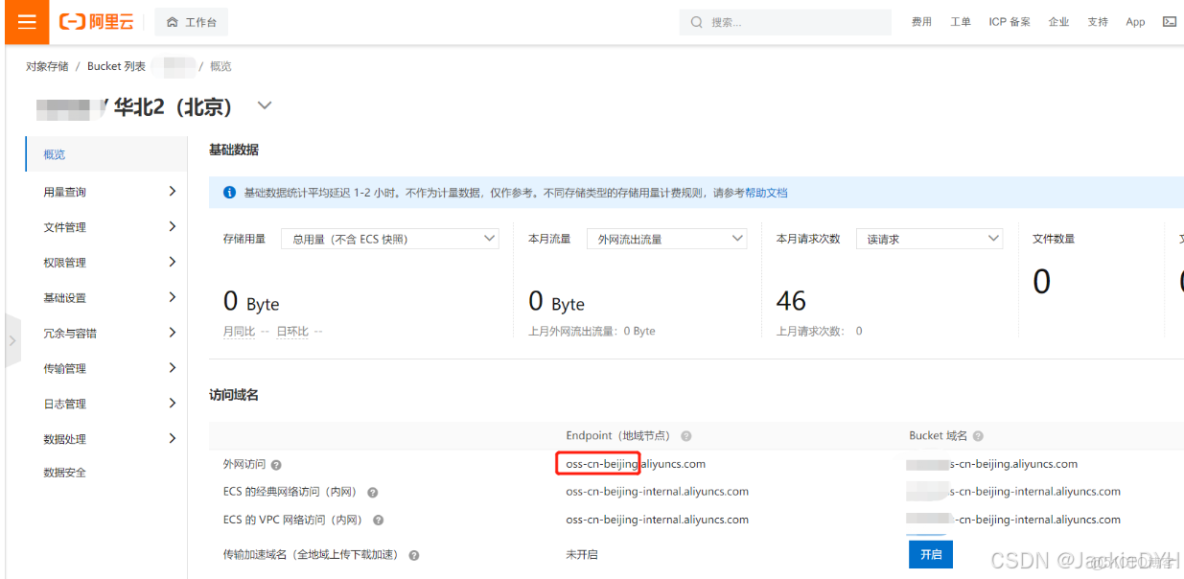Switch to the 费用 menu item

coord(920,21)
